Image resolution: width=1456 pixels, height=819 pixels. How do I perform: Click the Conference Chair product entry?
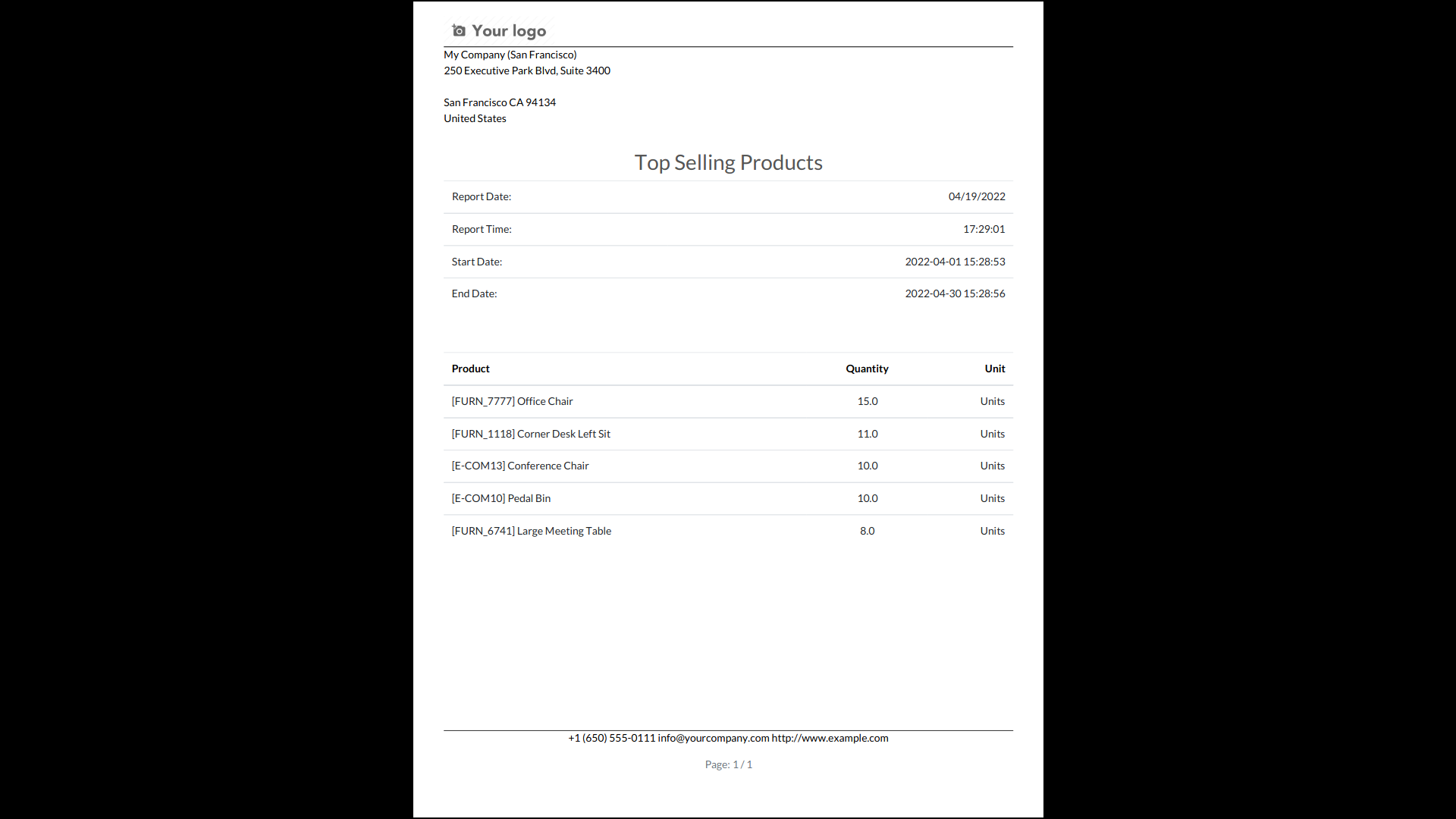(520, 466)
